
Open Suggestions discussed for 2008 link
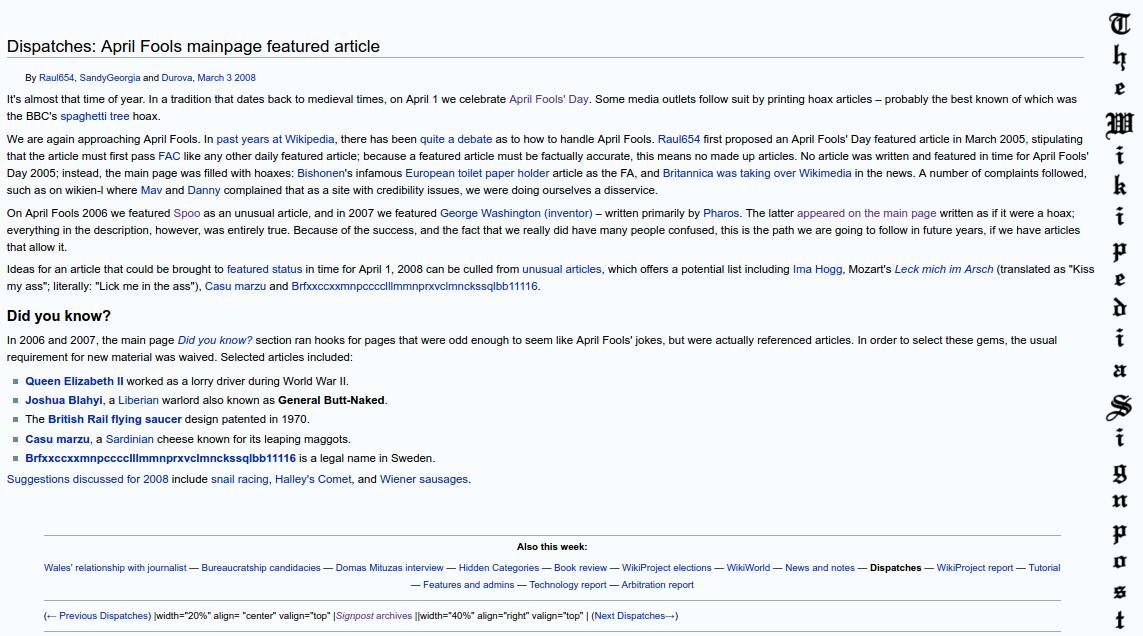(87, 479)
